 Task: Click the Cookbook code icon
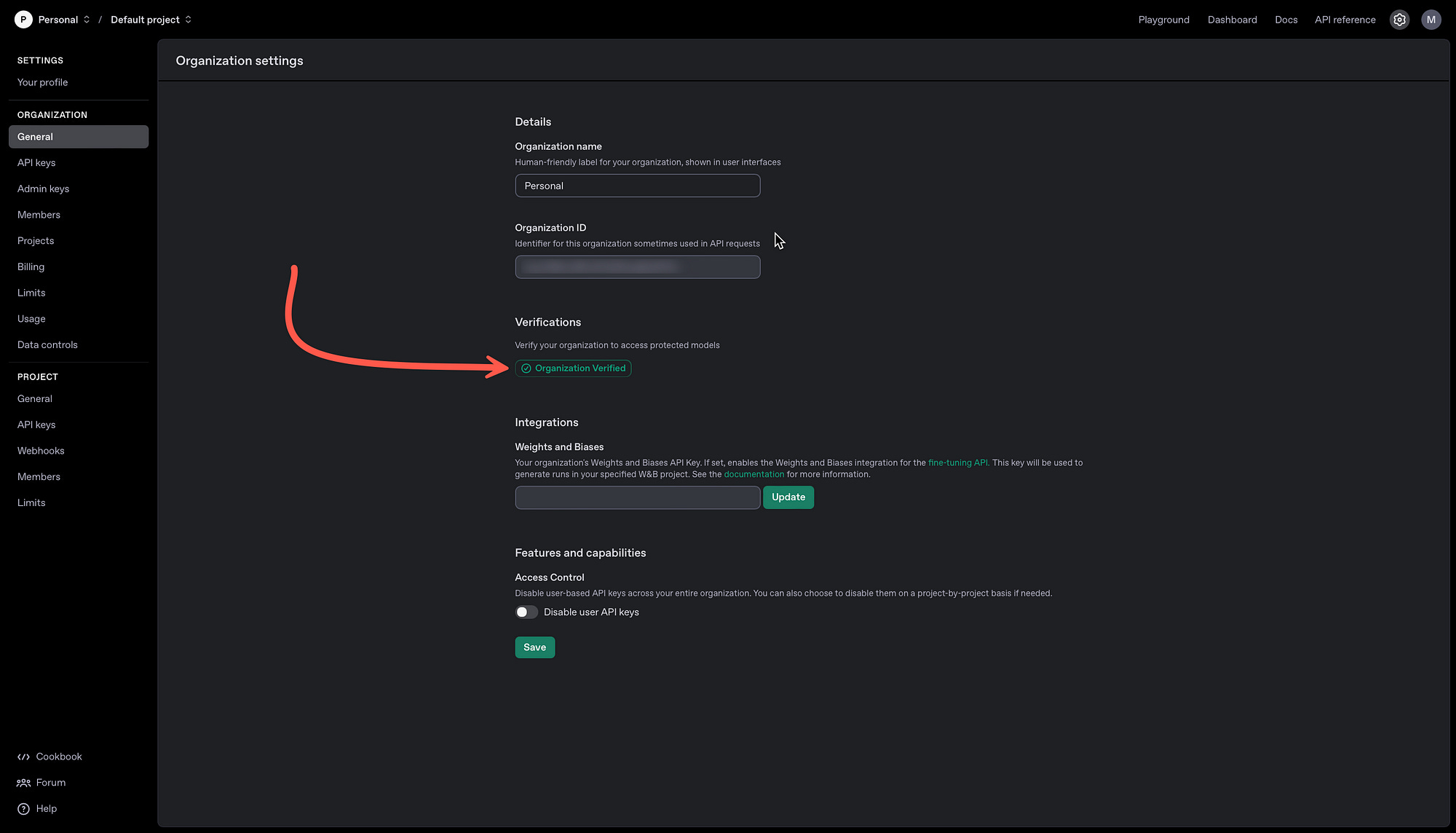pos(23,757)
